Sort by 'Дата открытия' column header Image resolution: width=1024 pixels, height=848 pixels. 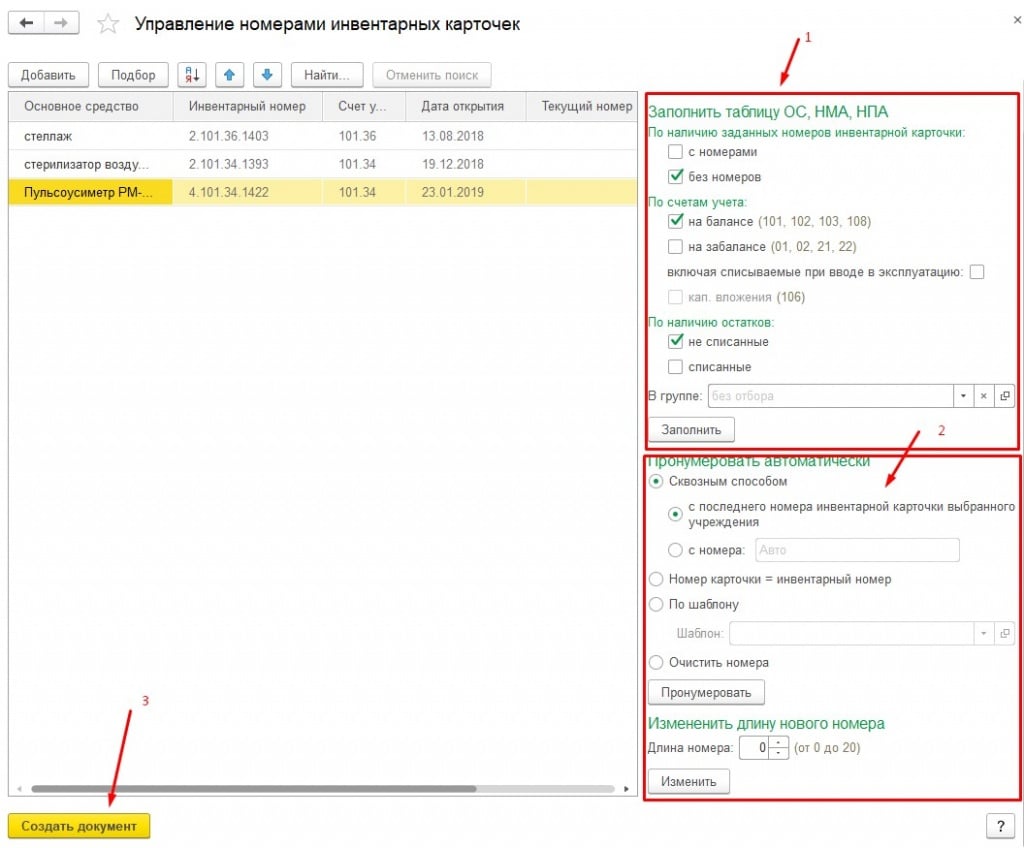[462, 106]
